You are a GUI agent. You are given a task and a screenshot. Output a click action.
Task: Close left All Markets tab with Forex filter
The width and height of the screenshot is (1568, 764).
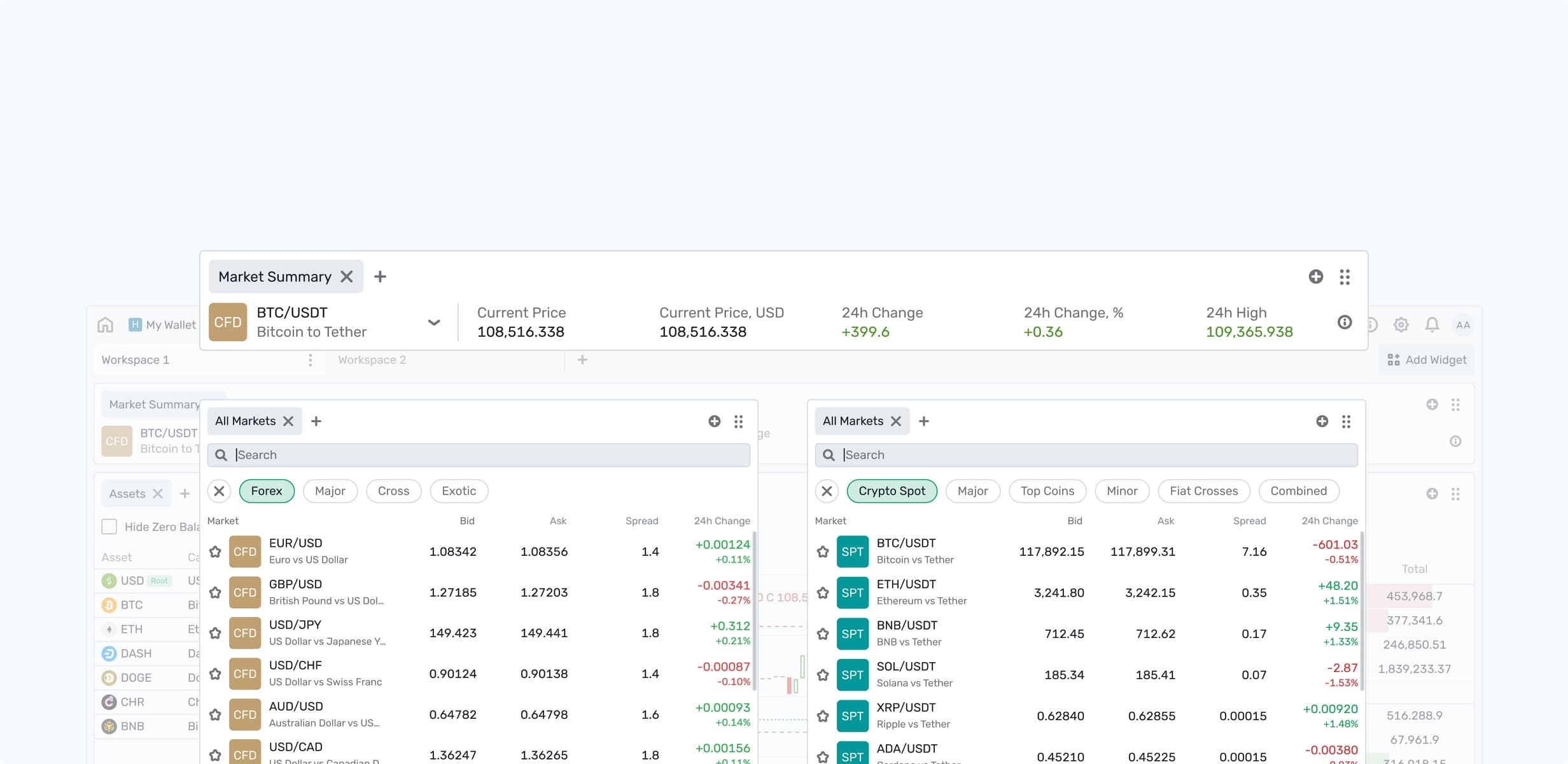click(288, 421)
